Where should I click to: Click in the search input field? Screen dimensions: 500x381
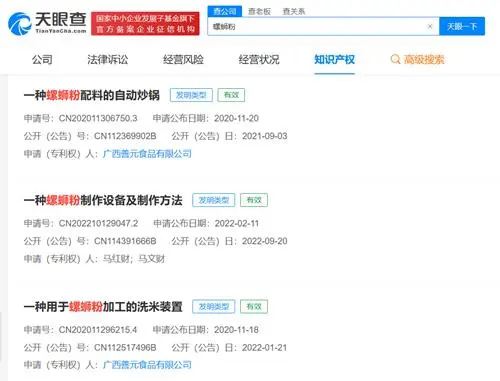click(317, 26)
